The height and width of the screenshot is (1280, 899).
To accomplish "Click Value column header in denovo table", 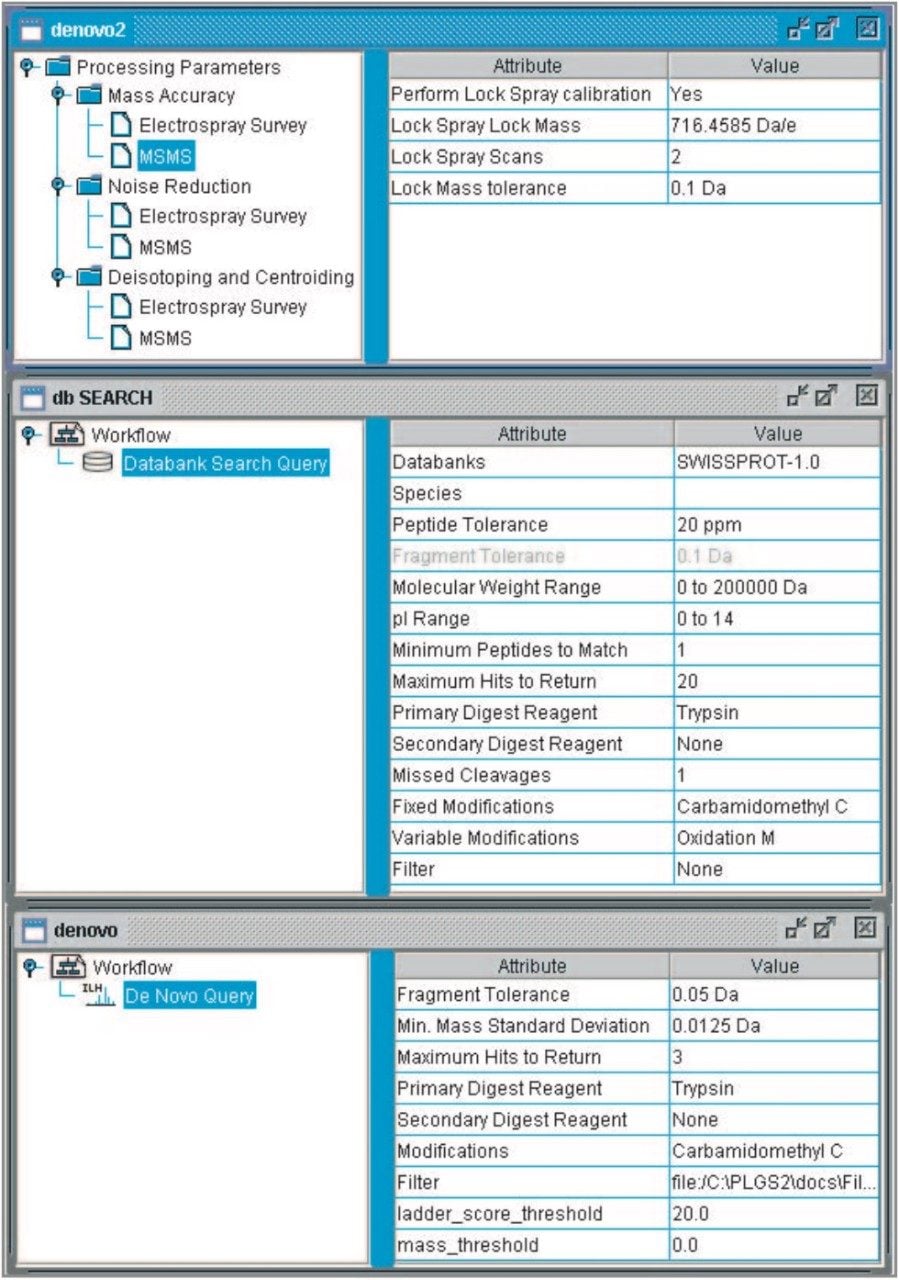I will (x=775, y=966).
